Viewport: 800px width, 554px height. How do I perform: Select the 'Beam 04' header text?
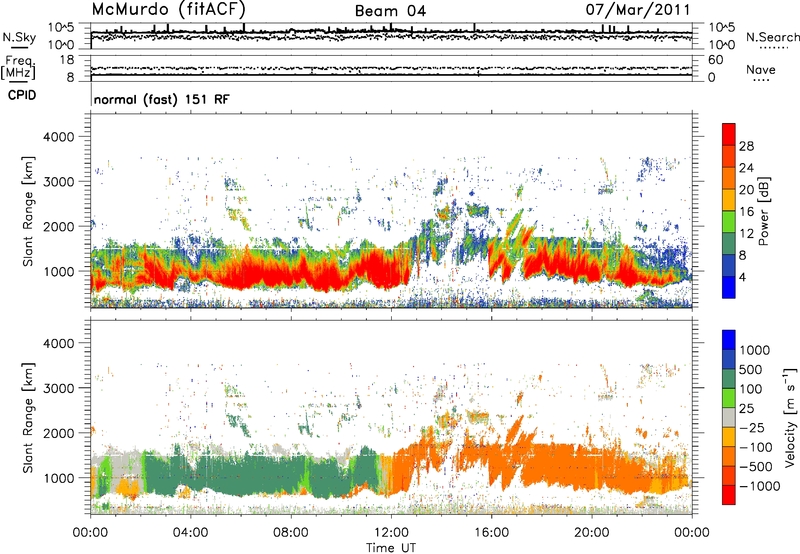click(x=390, y=11)
